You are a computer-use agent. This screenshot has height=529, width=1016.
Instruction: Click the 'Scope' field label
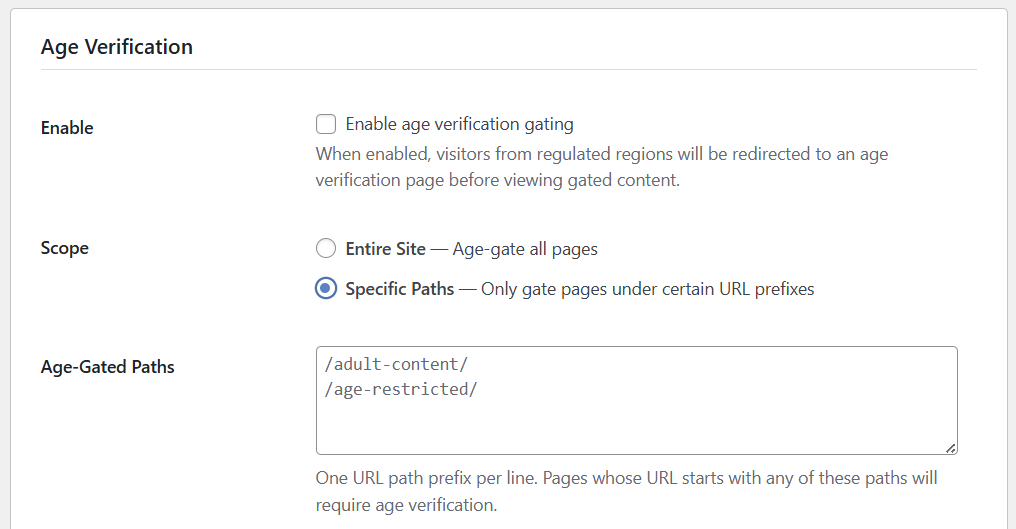pos(65,248)
